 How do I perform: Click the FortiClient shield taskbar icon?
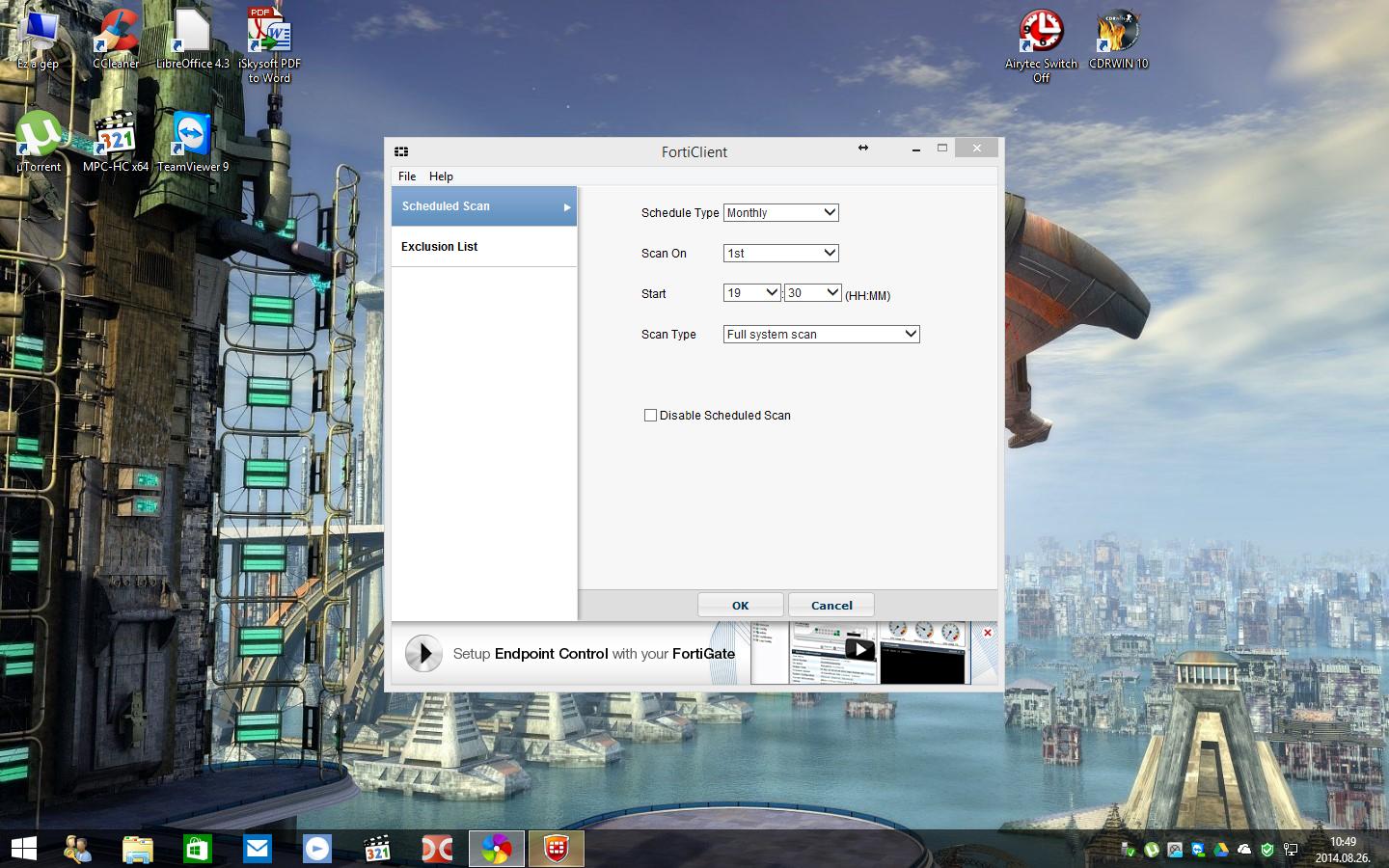point(557,849)
